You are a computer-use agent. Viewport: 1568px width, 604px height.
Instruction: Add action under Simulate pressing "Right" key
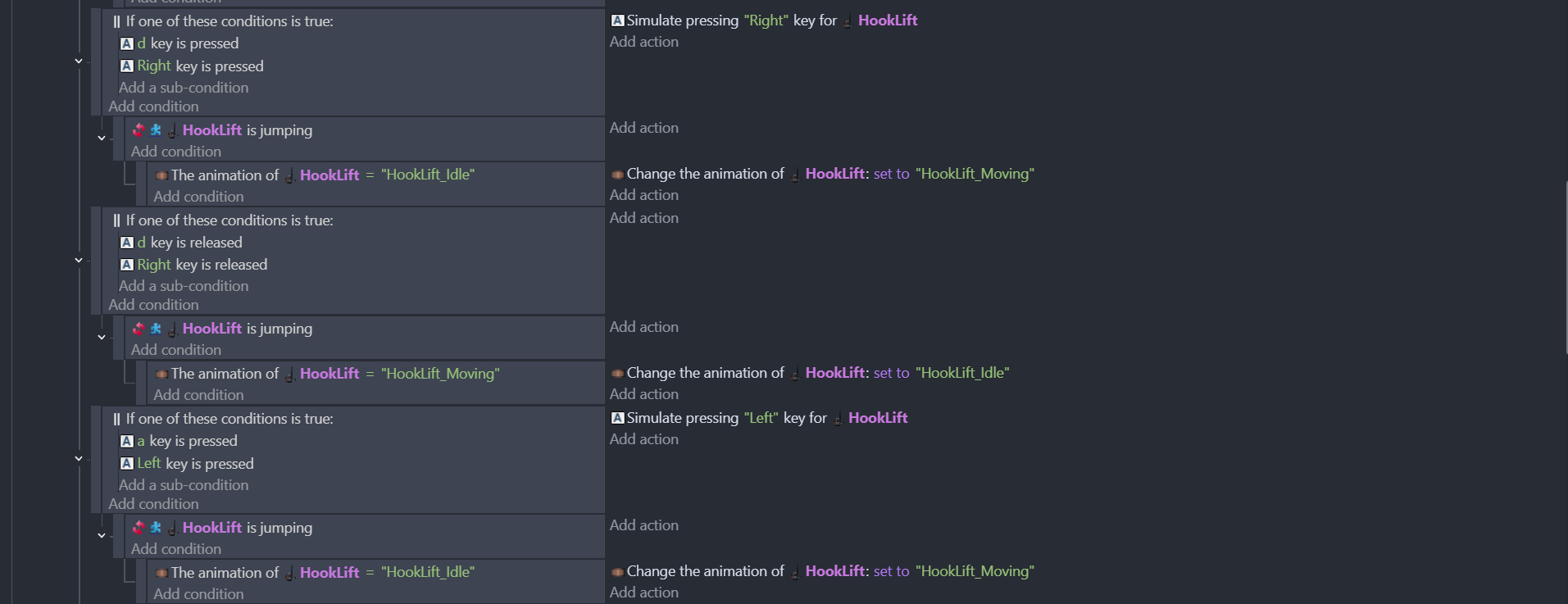[644, 42]
